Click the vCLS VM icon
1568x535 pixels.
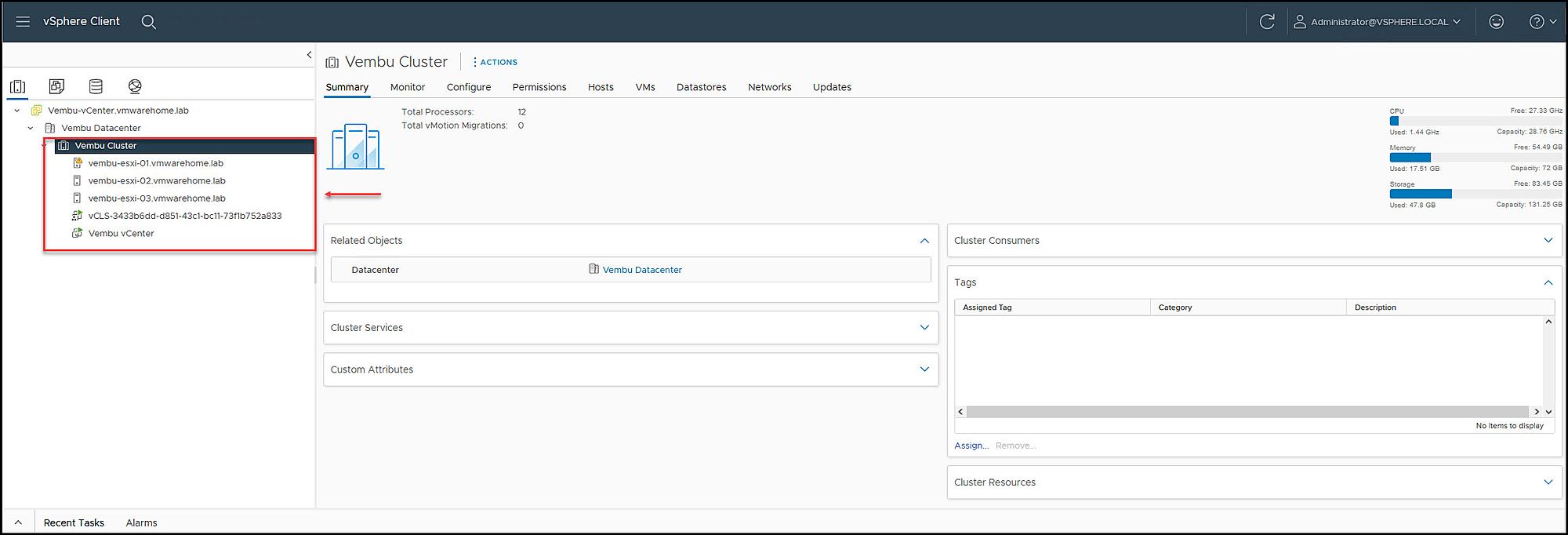click(77, 216)
